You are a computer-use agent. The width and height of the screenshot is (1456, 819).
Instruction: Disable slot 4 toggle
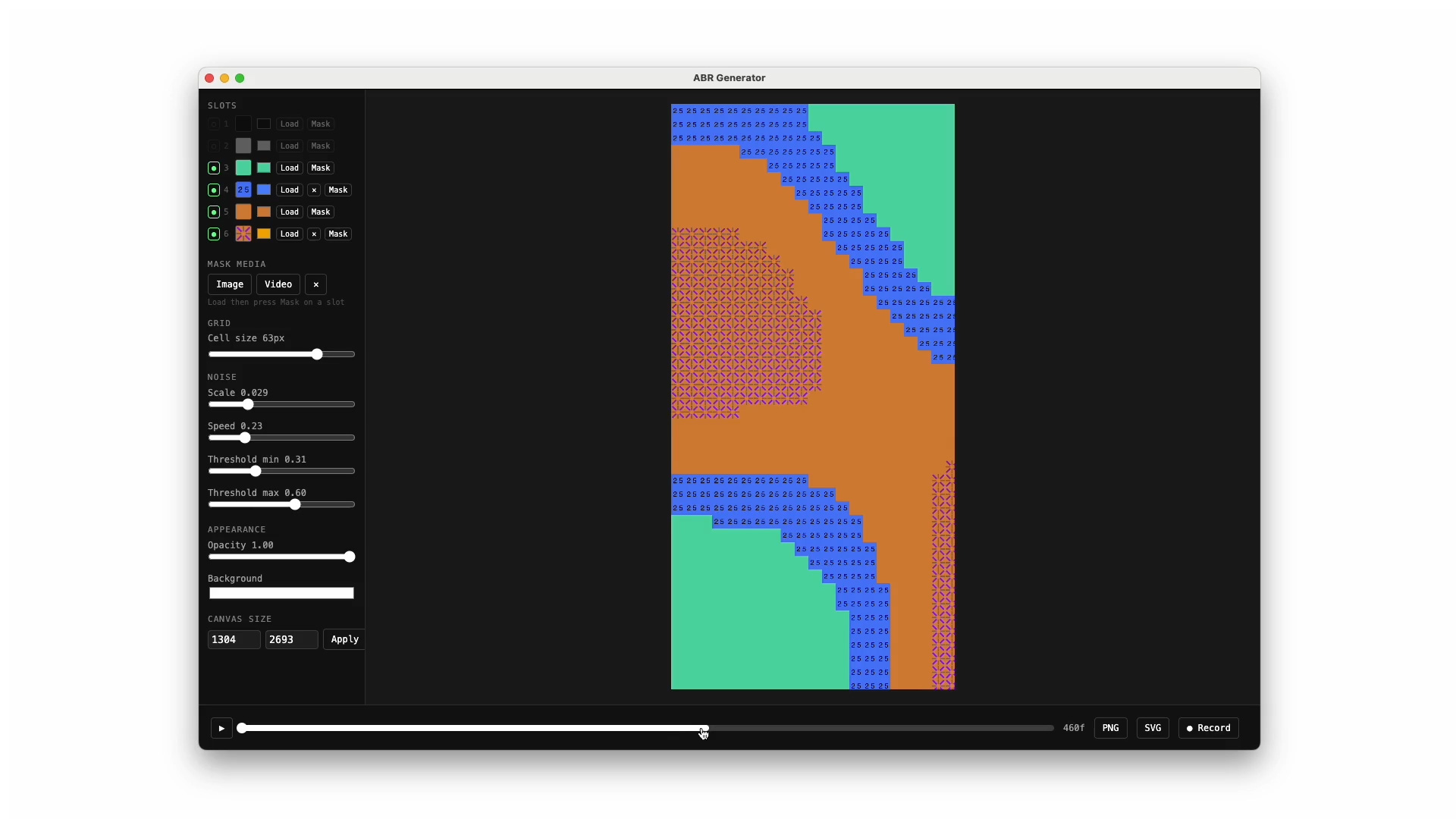(x=214, y=190)
